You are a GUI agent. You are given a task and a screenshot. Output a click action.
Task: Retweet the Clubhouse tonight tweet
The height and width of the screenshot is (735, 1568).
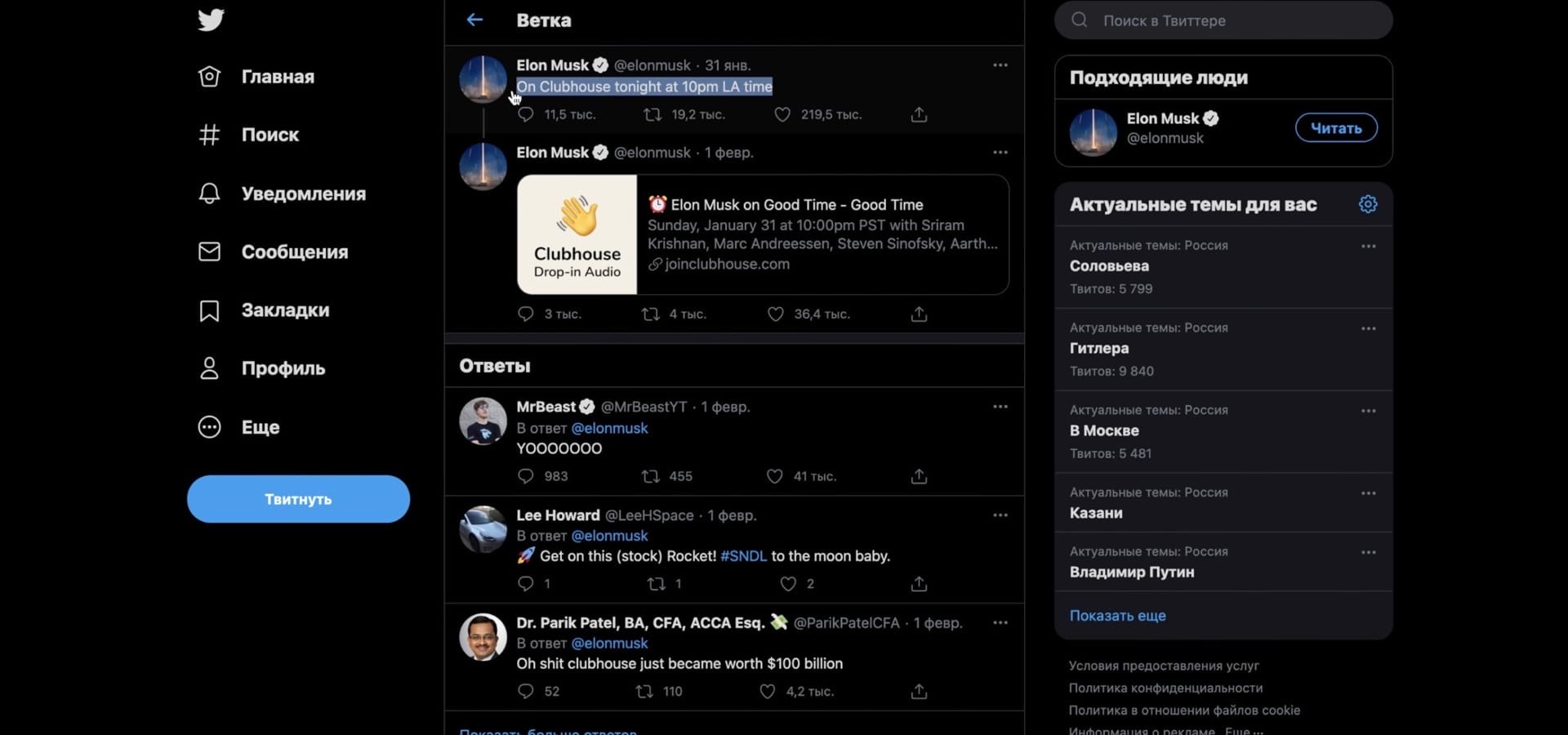(653, 115)
